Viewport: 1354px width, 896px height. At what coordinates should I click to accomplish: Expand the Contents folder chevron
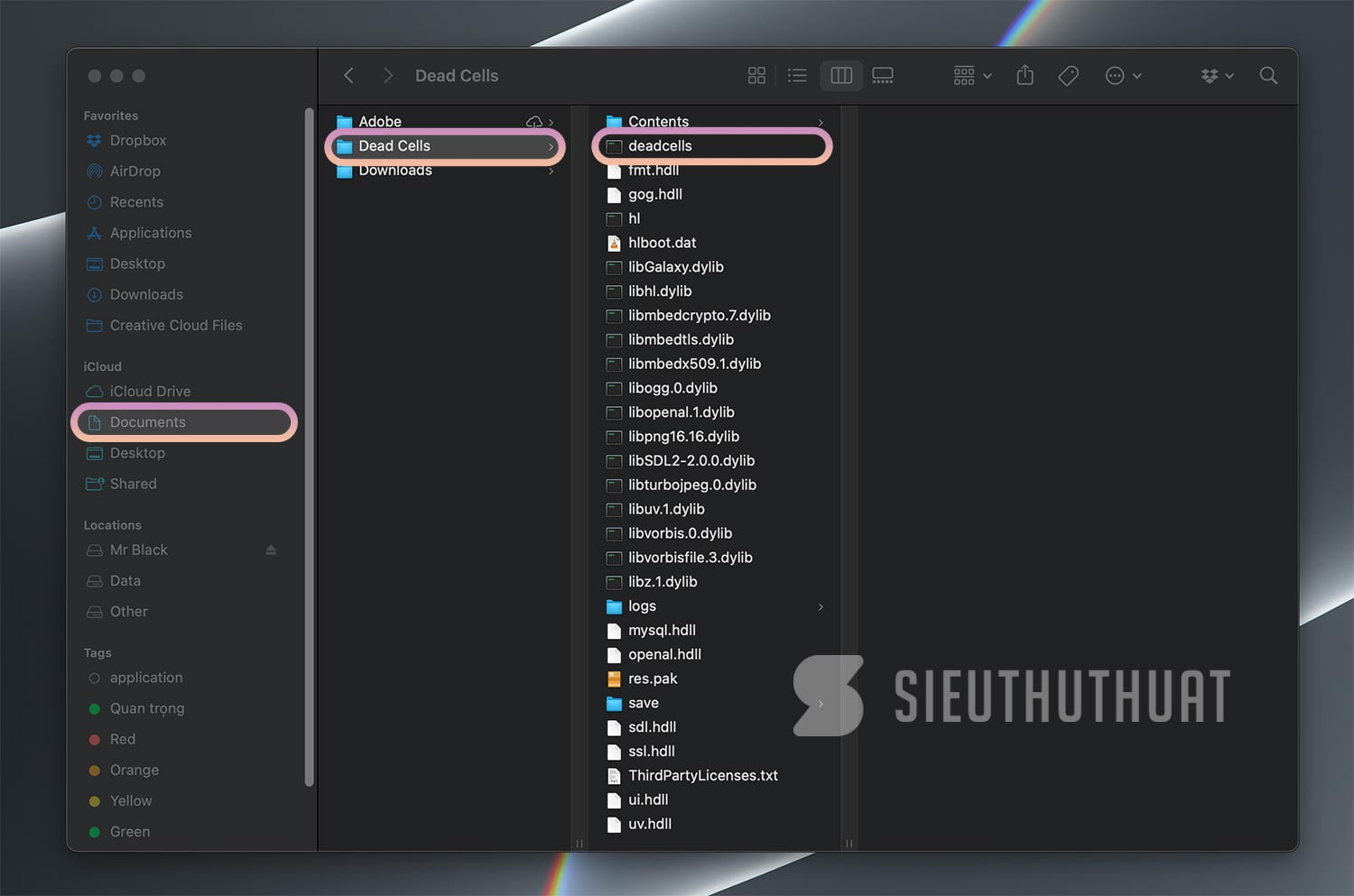pyautogui.click(x=821, y=122)
